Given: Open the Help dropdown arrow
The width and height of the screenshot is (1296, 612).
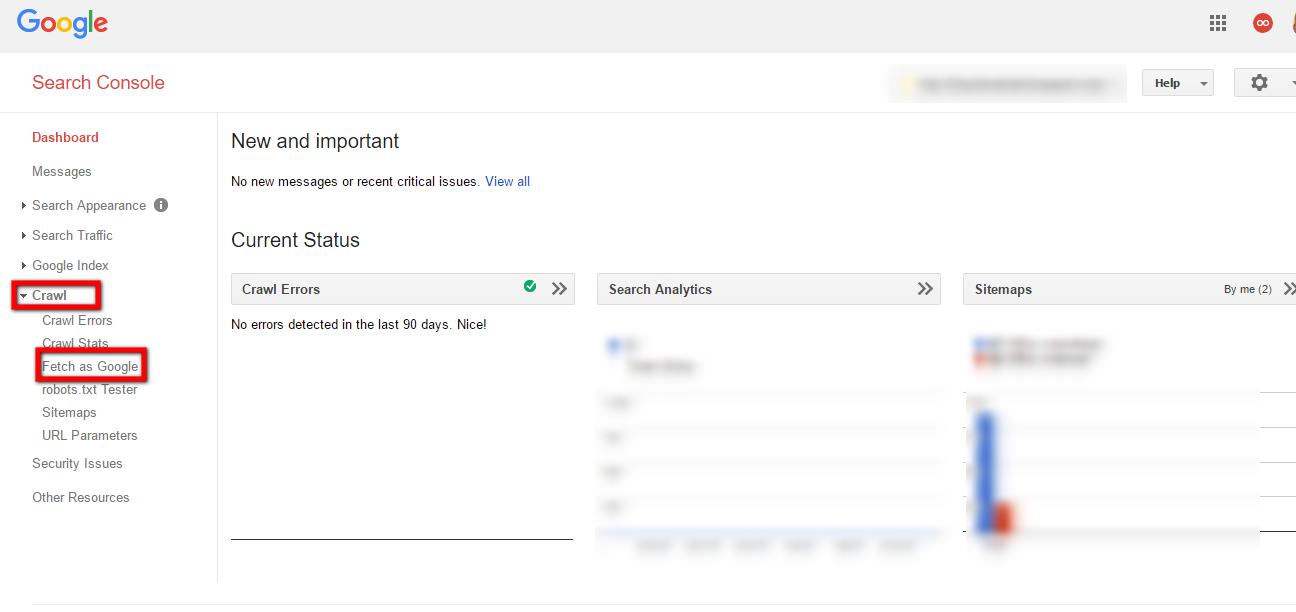Looking at the screenshot, I should pyautogui.click(x=1204, y=84).
